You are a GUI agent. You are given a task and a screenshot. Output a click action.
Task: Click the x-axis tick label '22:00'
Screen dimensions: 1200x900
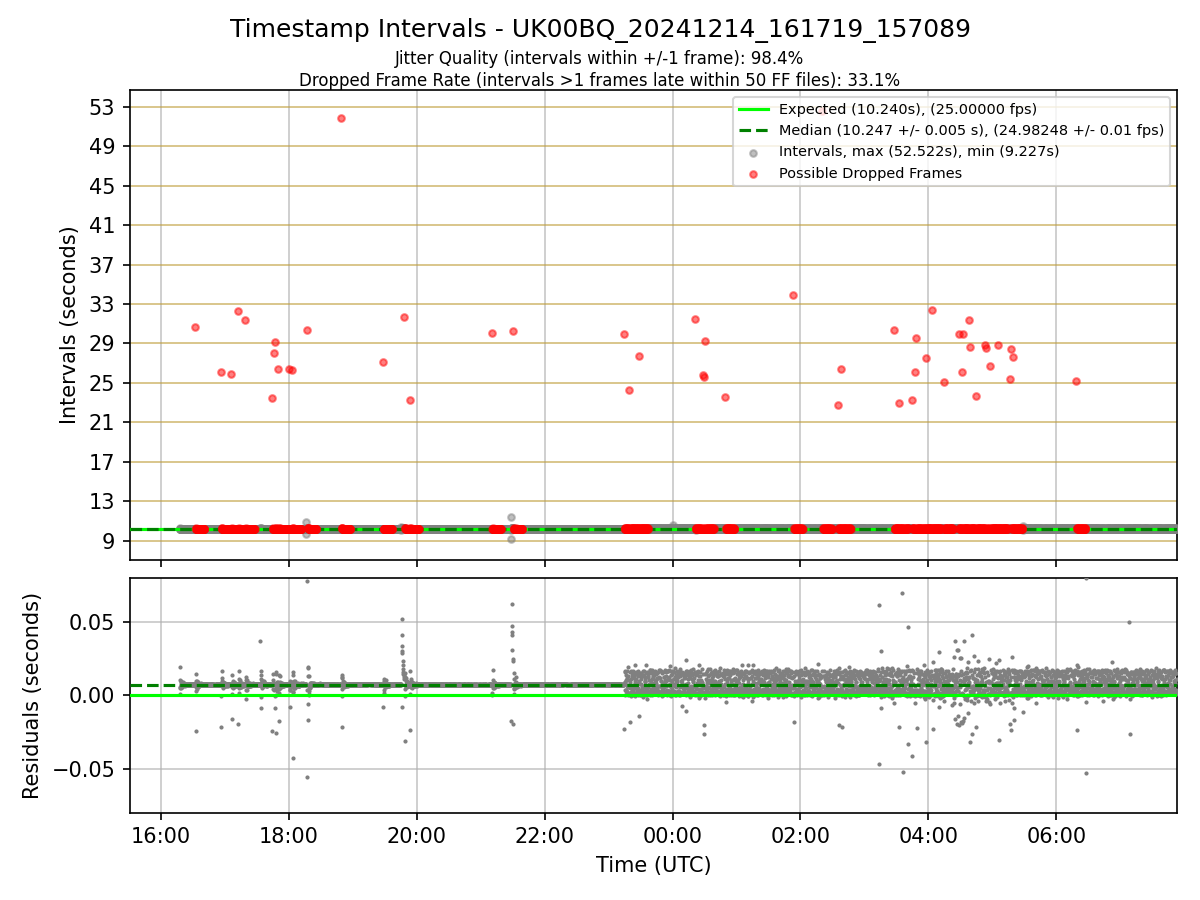(545, 835)
